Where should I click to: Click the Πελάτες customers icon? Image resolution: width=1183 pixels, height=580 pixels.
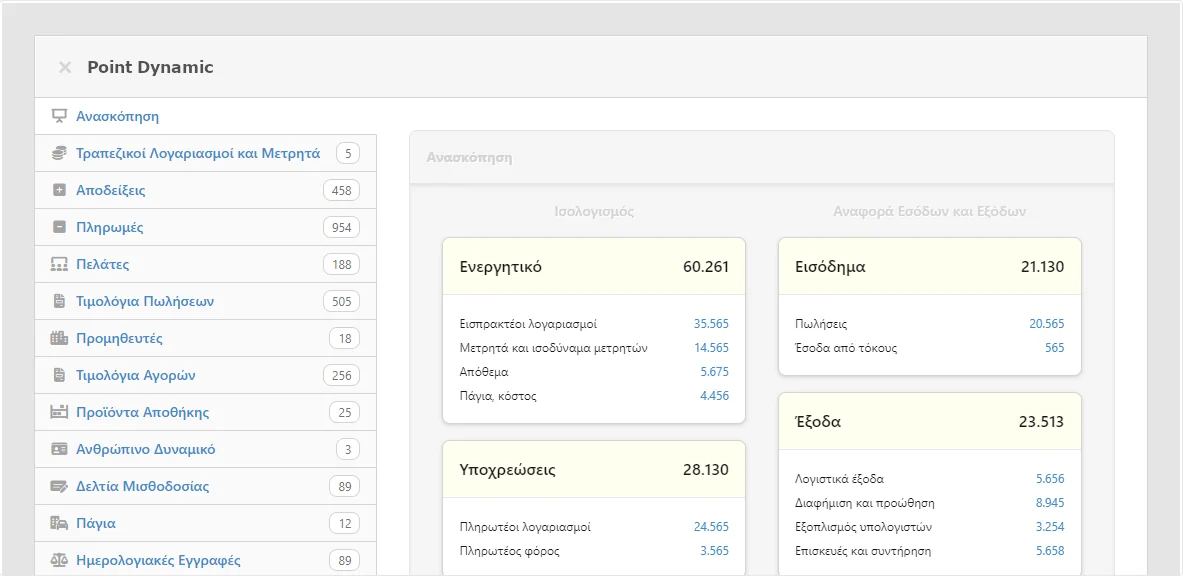(59, 264)
